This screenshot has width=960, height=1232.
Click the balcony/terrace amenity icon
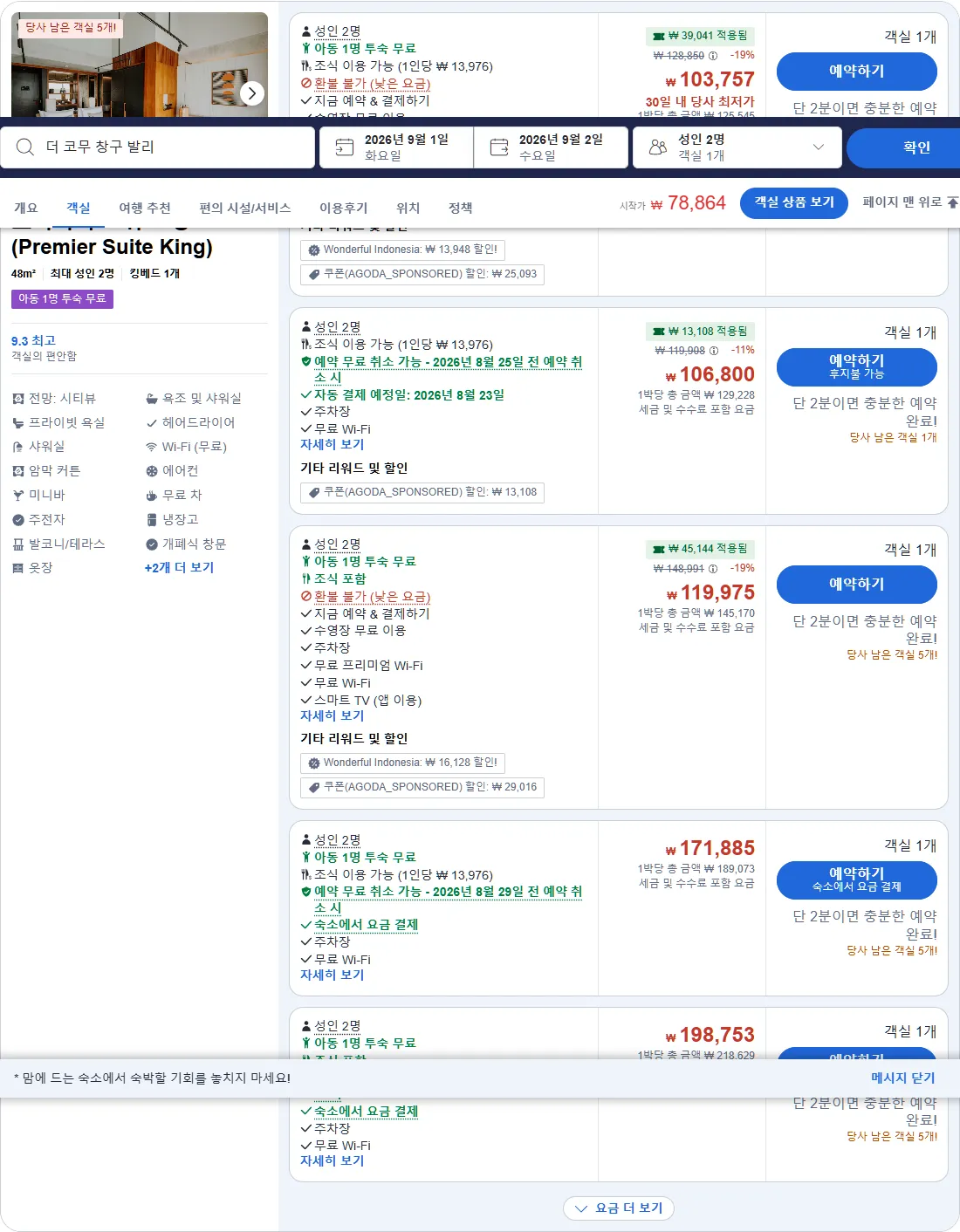[18, 544]
